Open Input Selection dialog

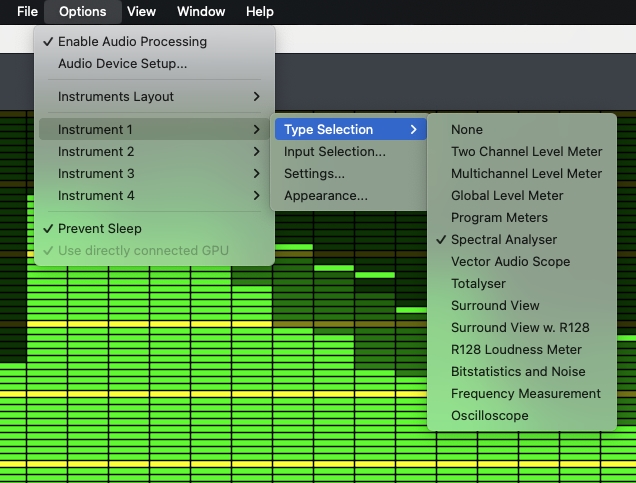350,152
